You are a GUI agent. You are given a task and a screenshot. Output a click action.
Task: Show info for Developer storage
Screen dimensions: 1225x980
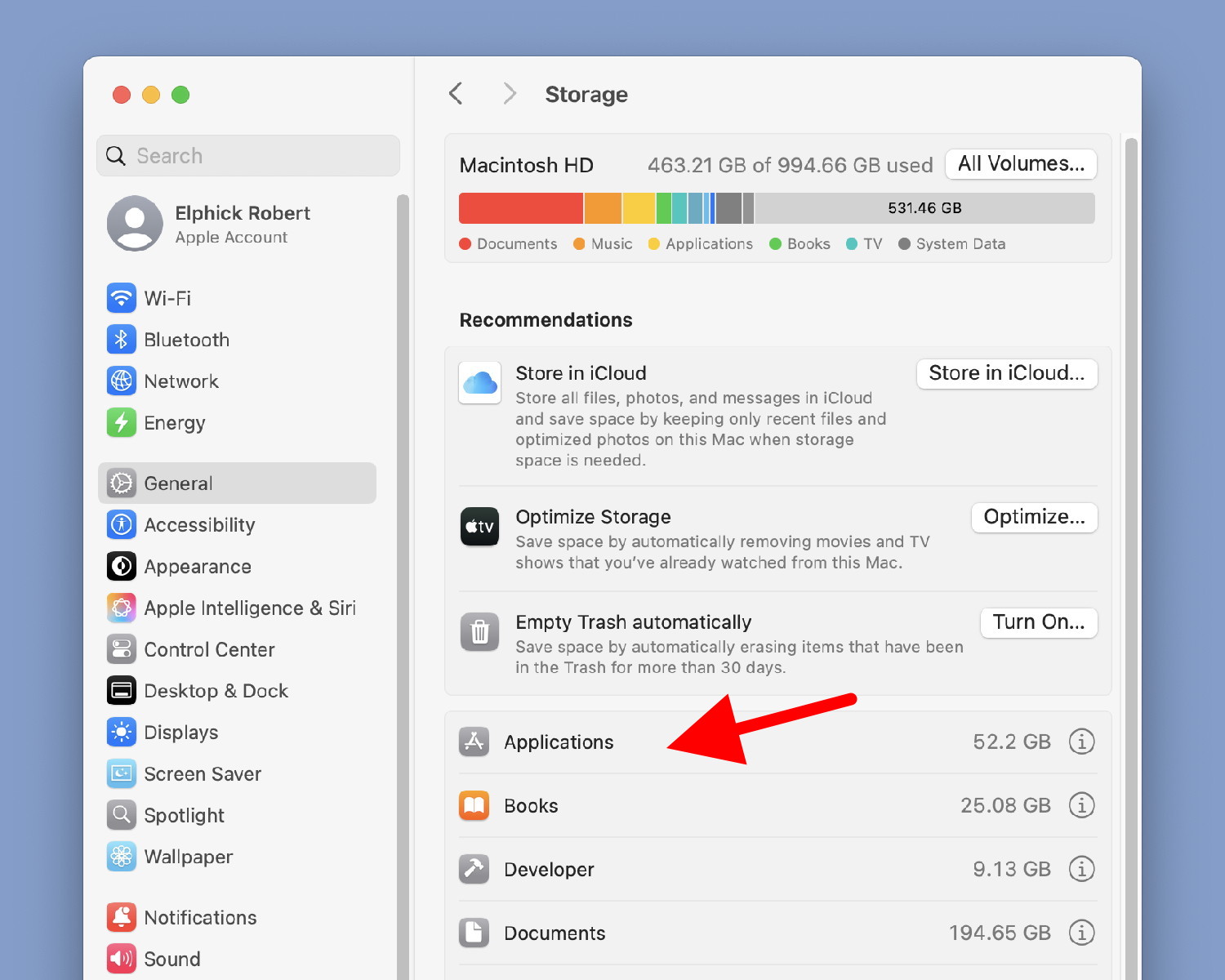[x=1082, y=869]
